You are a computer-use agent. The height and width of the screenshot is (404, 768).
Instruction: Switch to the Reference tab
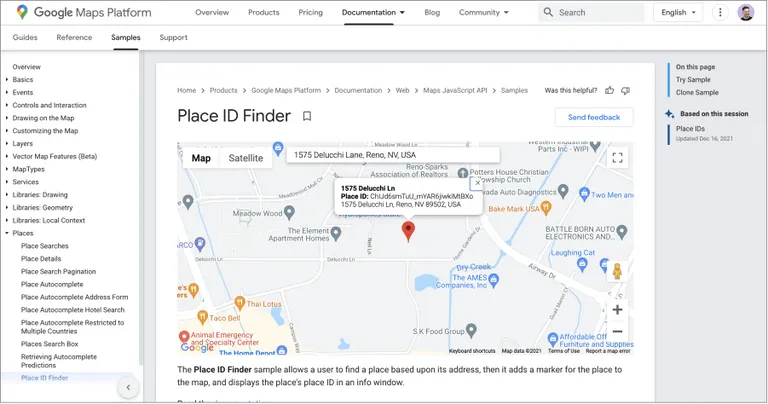(74, 37)
